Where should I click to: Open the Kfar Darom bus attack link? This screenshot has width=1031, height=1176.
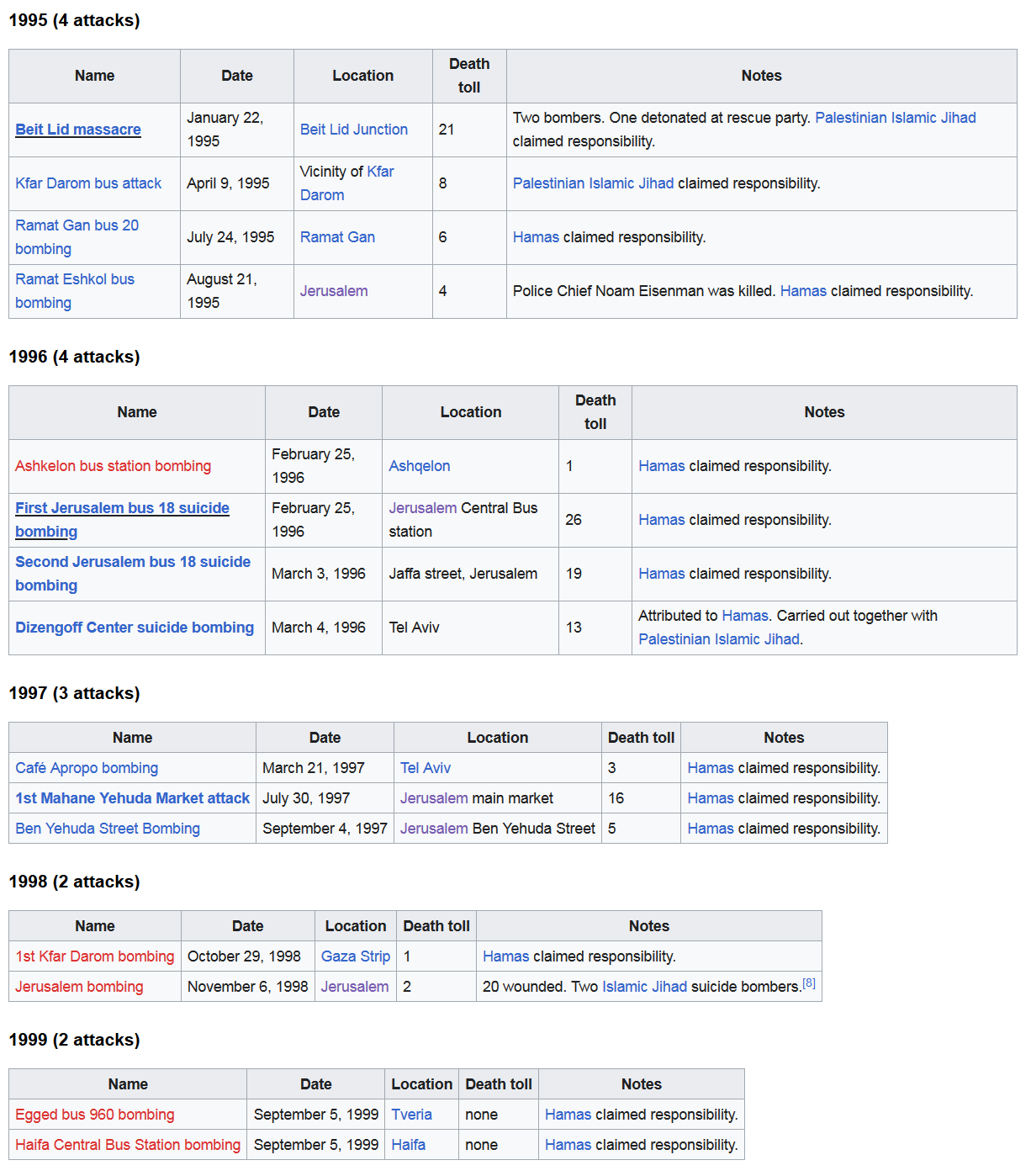pos(88,183)
